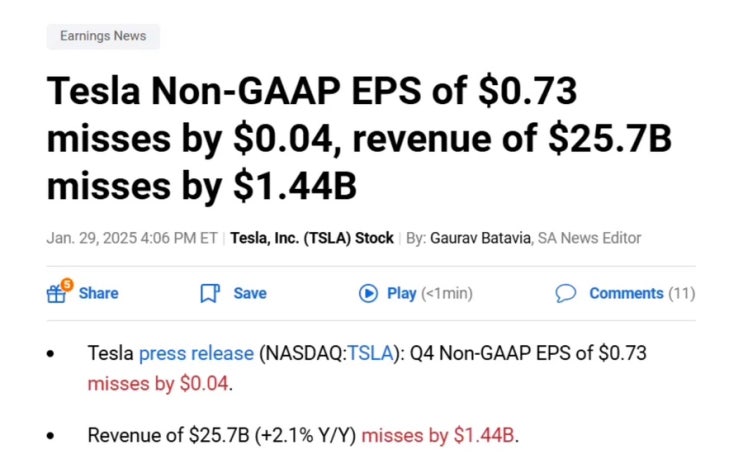Click the speech bubble Comments icon
Viewport: 743px width, 459px height.
pos(566,293)
